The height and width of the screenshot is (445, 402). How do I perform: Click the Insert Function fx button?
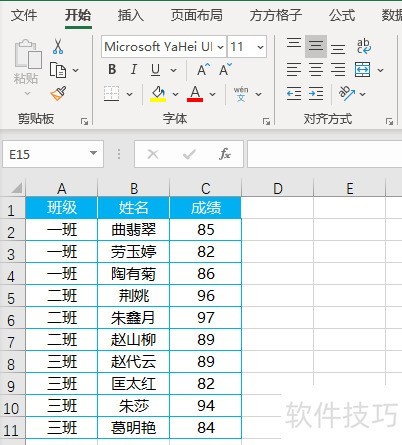coord(225,154)
